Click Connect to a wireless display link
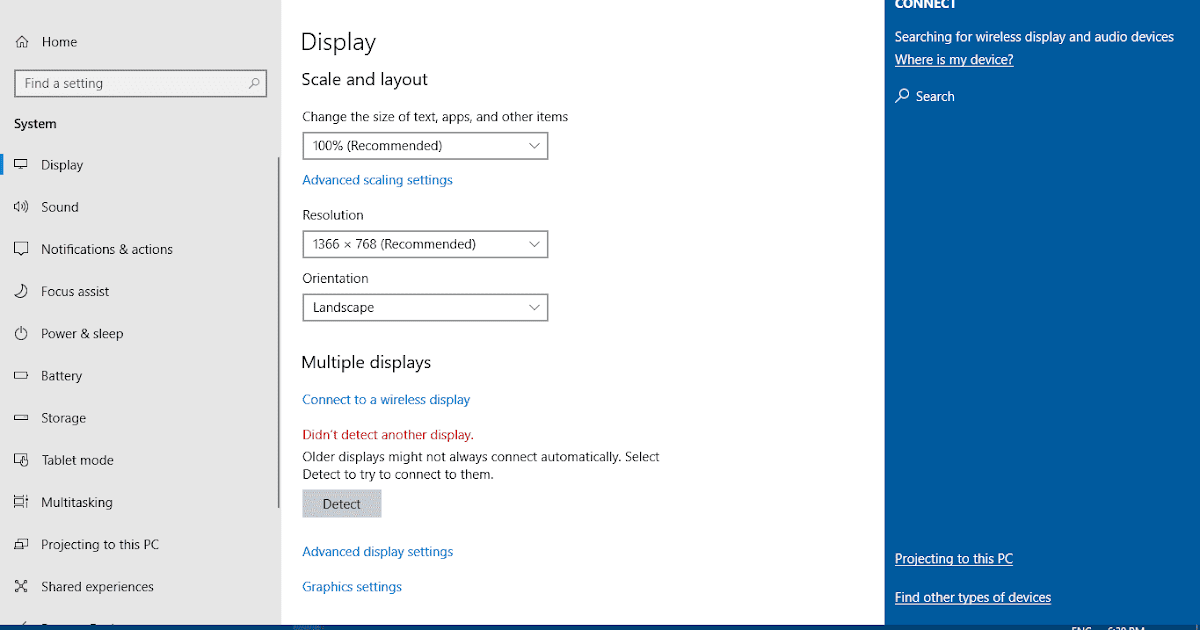Screen dimensions: 1200x630 [x=386, y=399]
